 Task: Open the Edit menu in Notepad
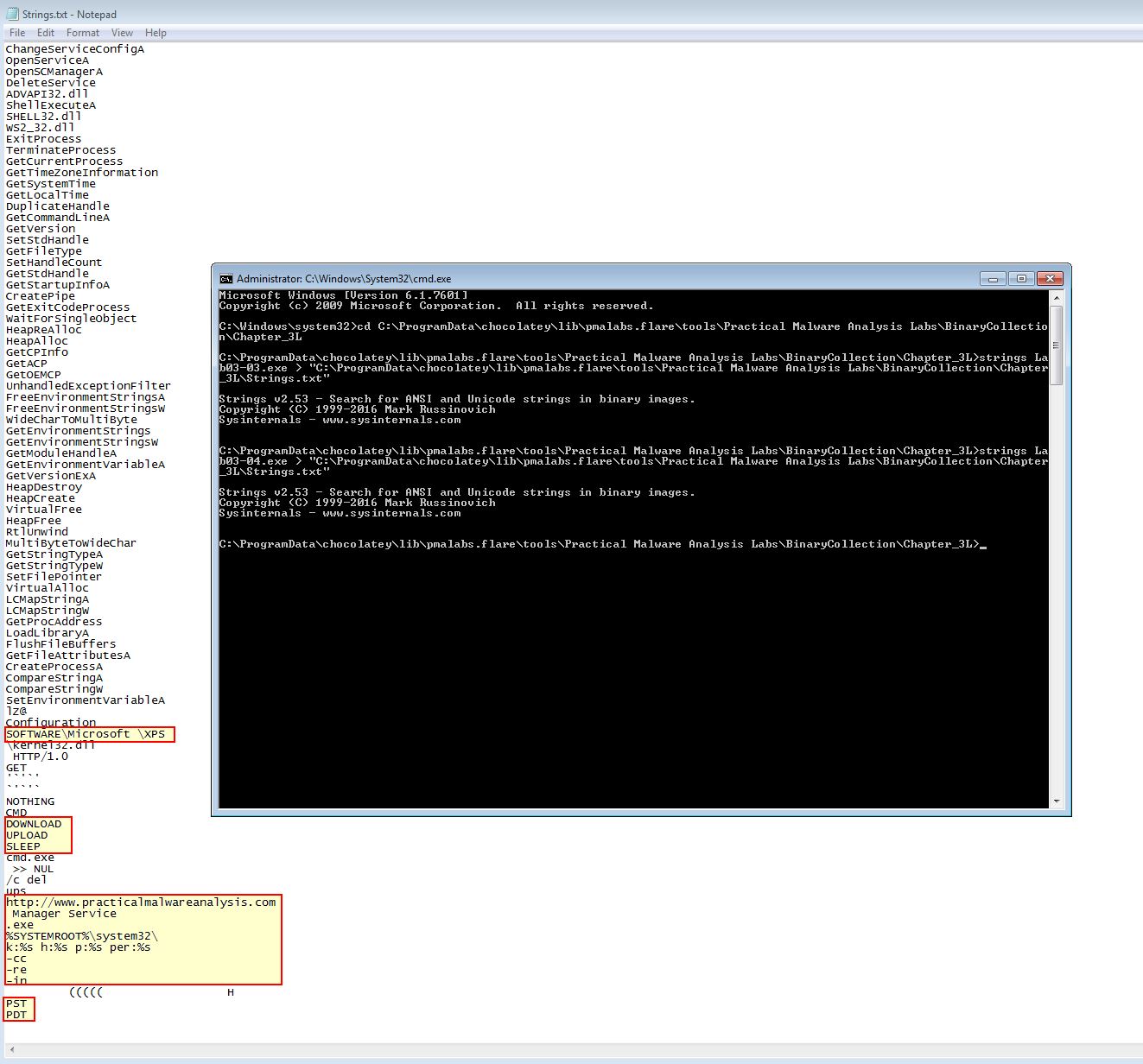(46, 33)
